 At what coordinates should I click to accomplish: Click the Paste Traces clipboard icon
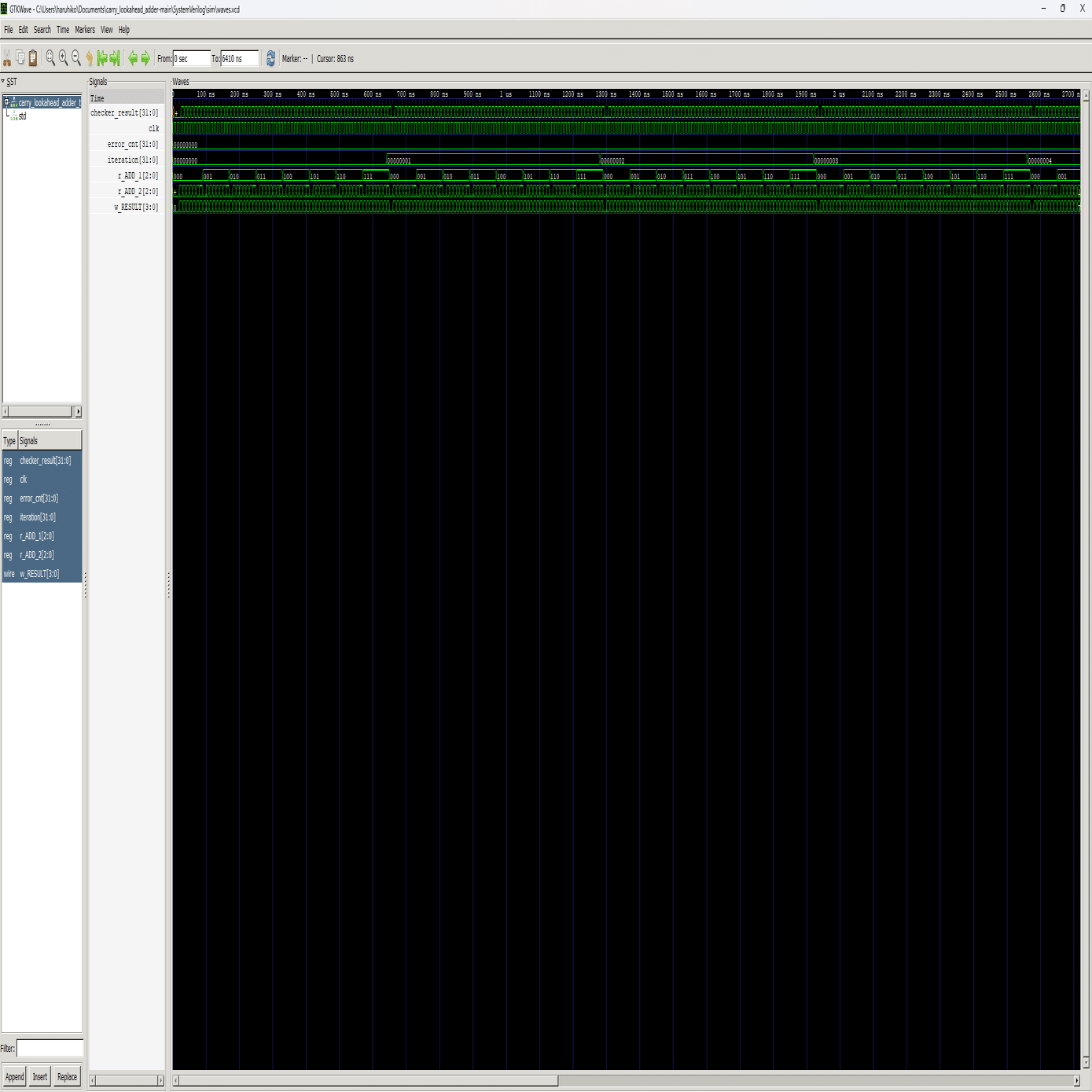tap(33, 57)
